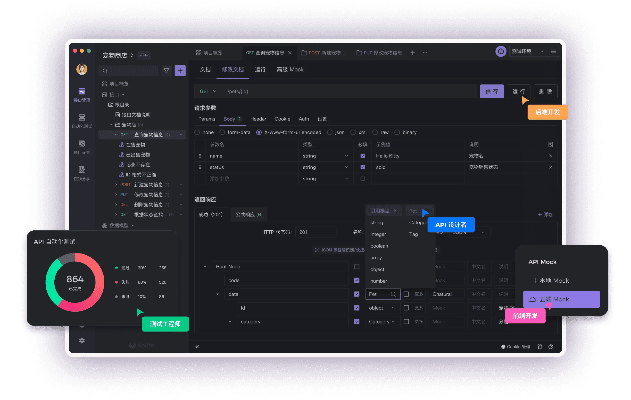Click the square icon in the id row after object
Image resolution: width=631 pixels, height=400 pixels.
406,308
